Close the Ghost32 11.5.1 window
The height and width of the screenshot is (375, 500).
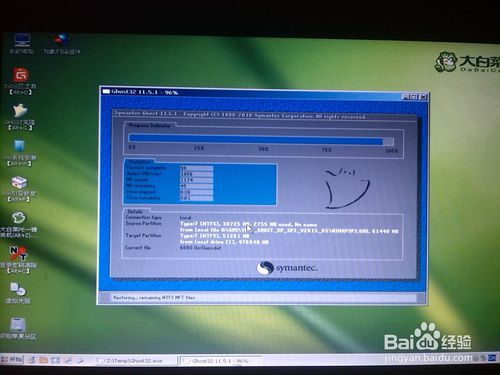pyautogui.click(x=423, y=97)
